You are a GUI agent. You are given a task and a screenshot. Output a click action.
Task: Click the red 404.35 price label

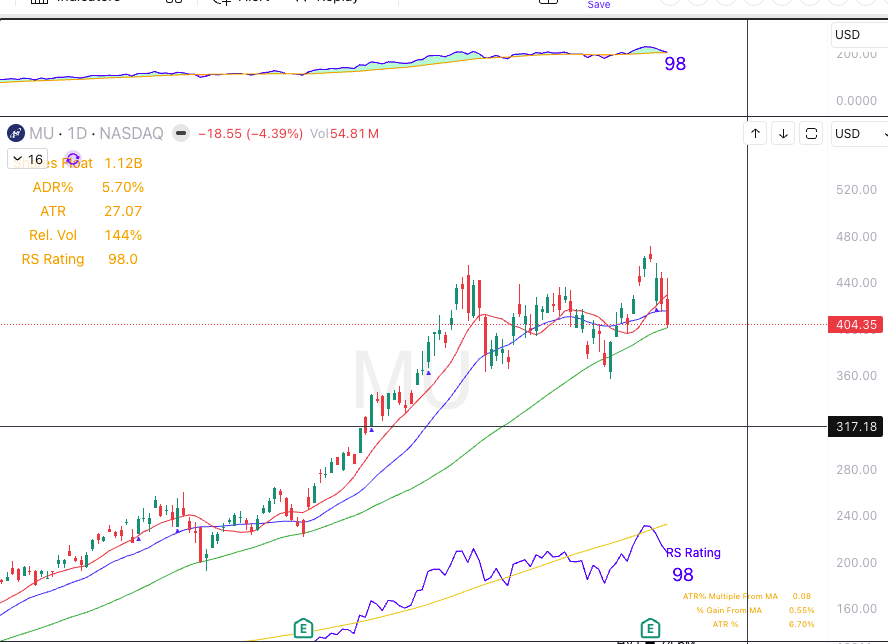click(x=855, y=324)
